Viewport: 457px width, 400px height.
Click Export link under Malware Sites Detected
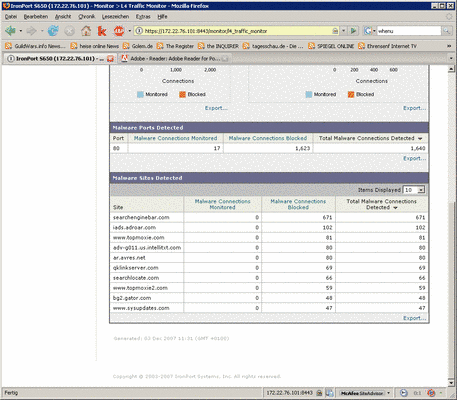[x=414, y=318]
